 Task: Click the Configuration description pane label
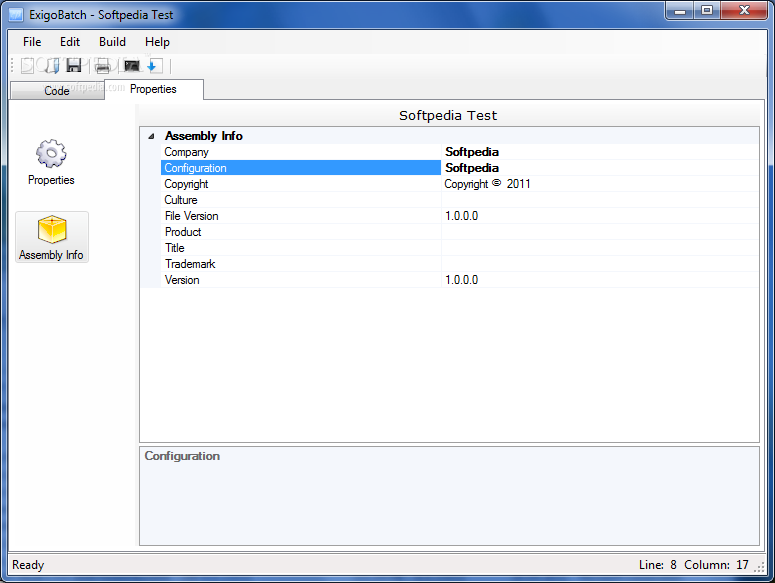point(182,456)
